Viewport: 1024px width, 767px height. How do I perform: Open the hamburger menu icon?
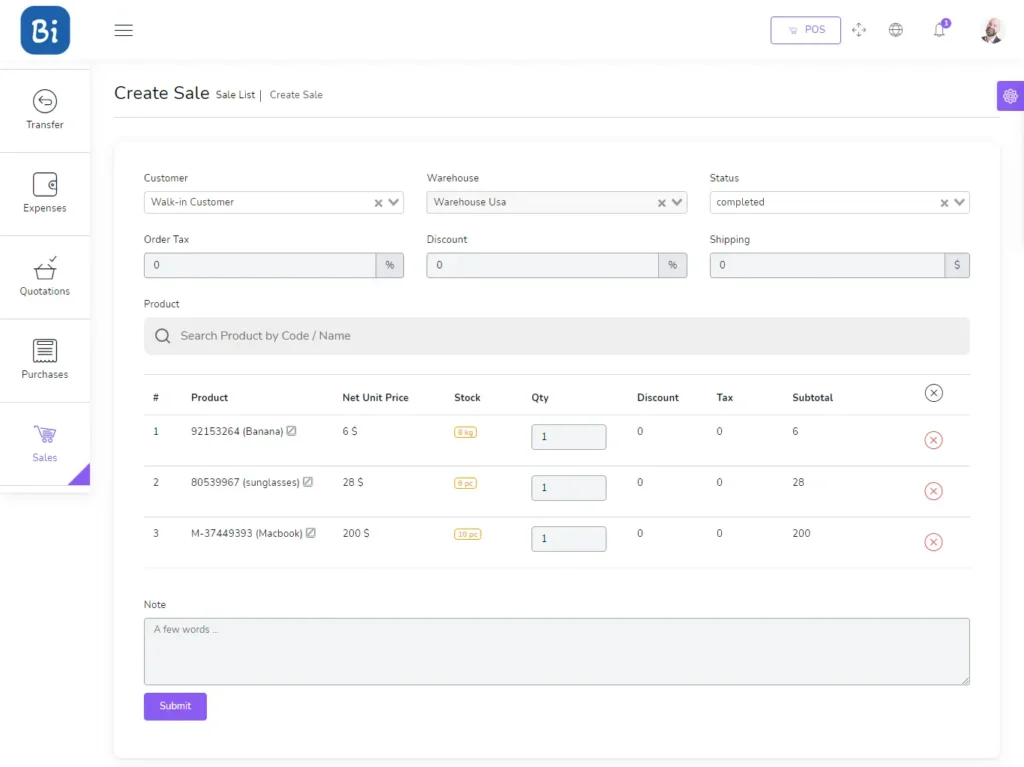click(x=123, y=30)
